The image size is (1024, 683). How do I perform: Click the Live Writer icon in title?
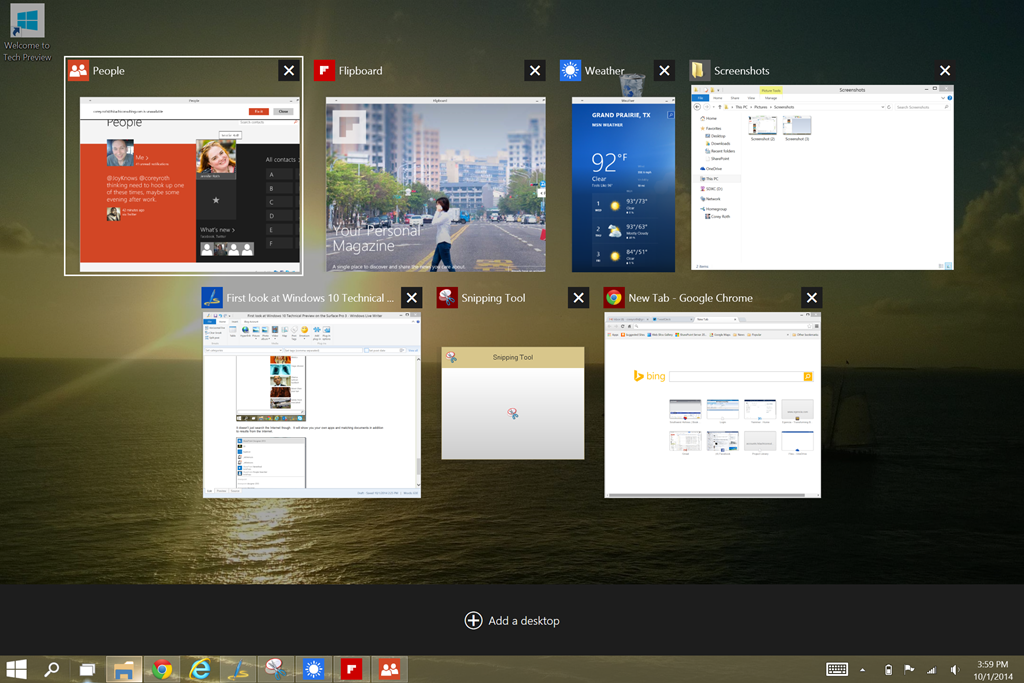coord(212,298)
